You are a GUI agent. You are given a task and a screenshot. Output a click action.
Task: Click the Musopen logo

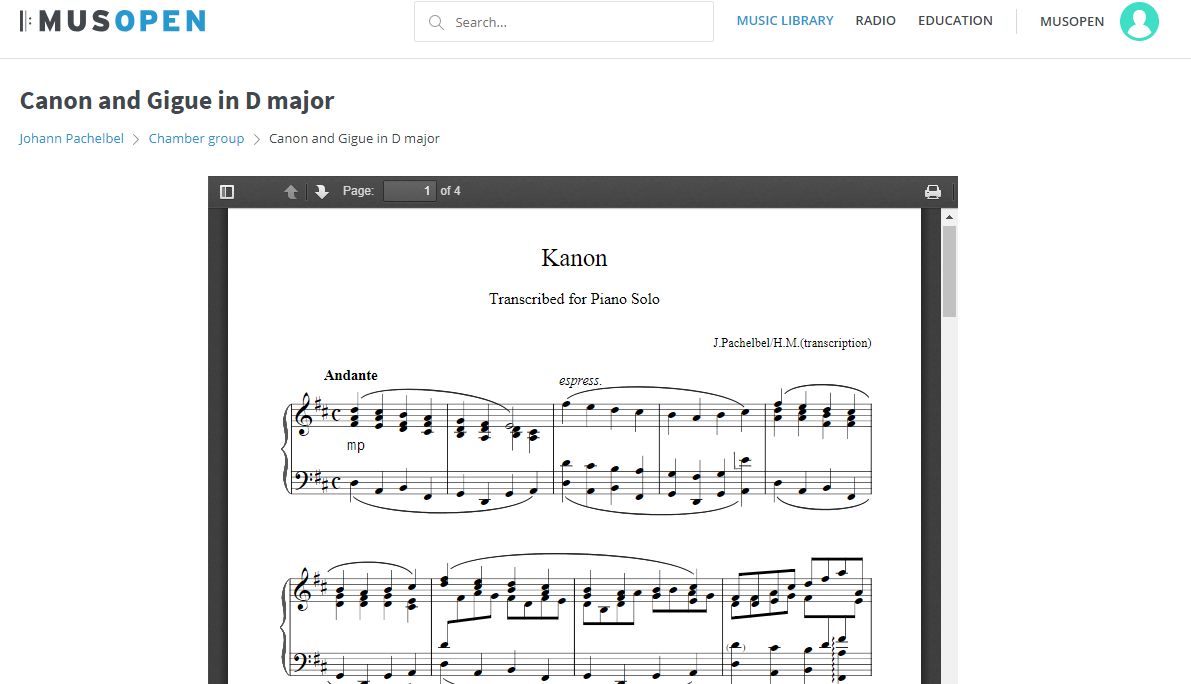(112, 21)
